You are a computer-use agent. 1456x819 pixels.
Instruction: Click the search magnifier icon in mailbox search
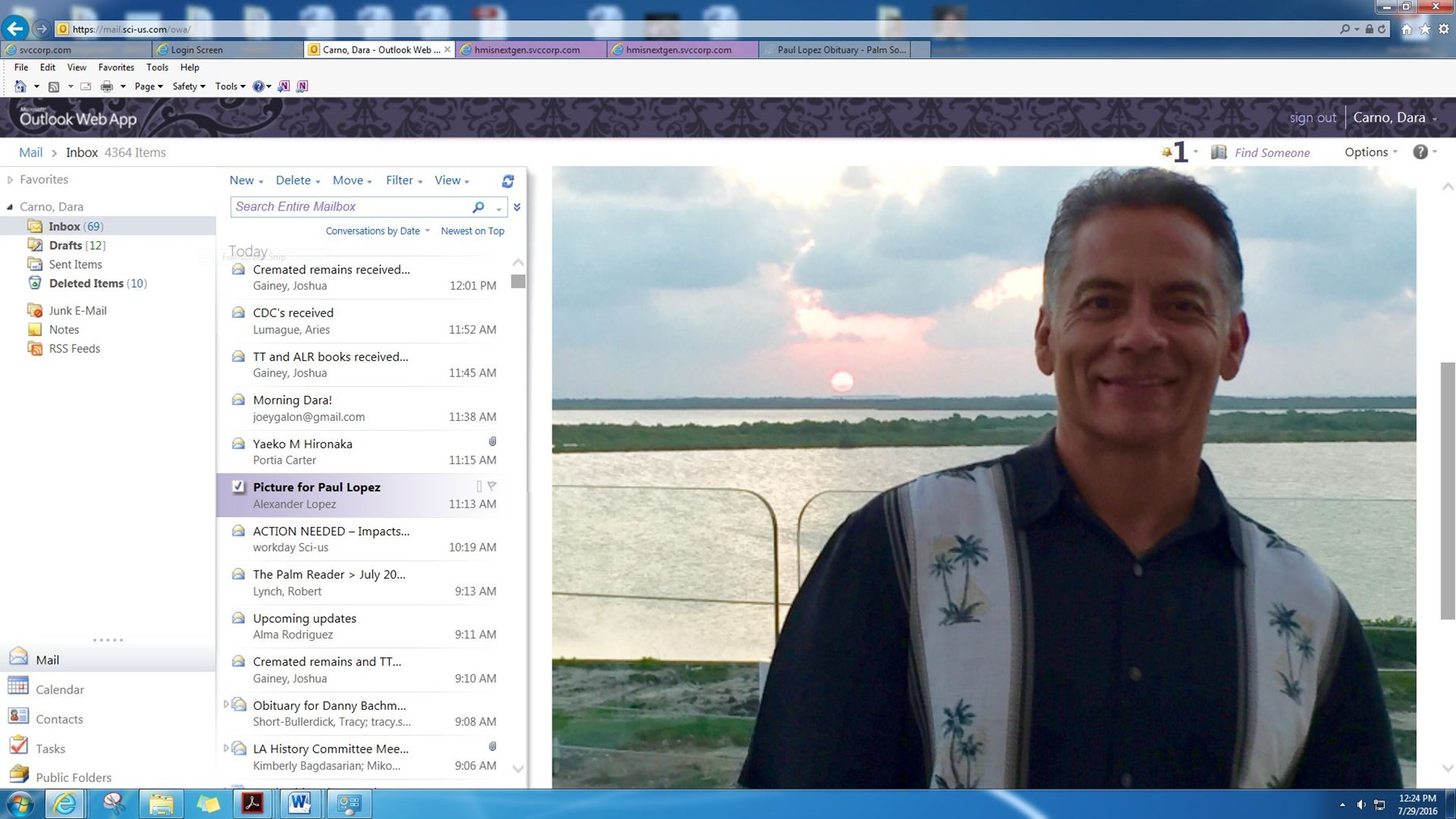click(478, 207)
